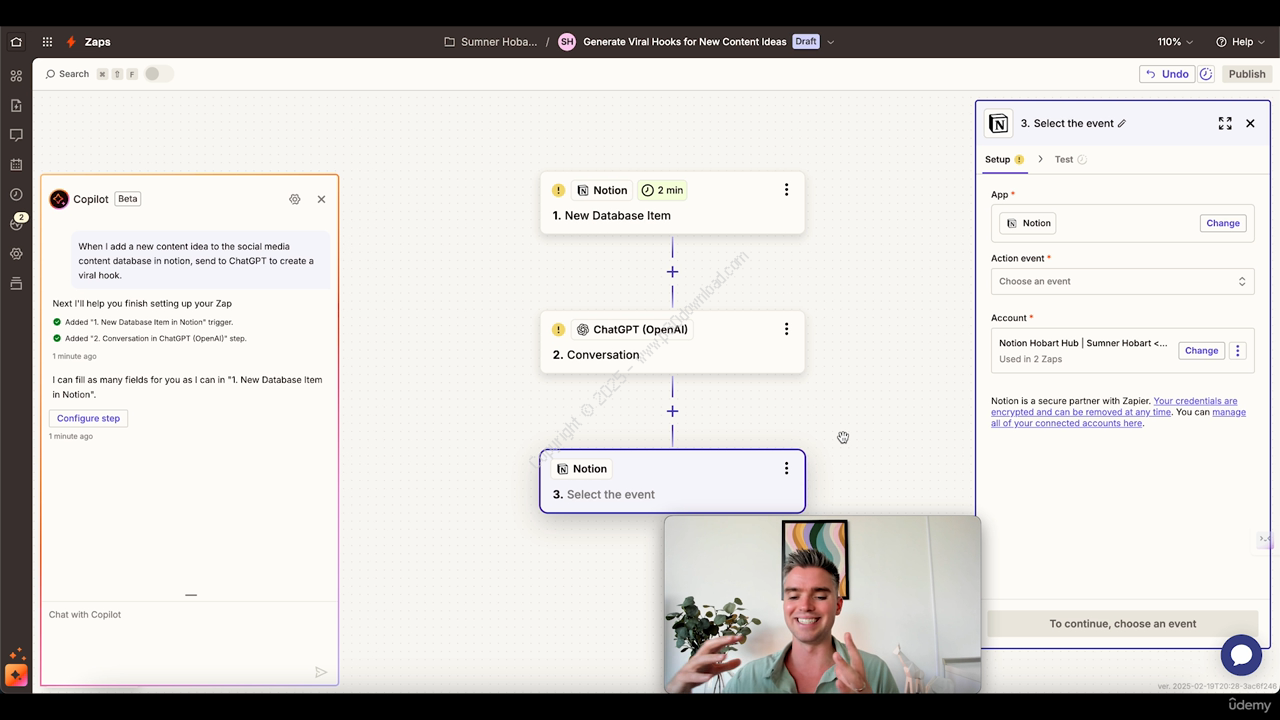Open the ChatGPT step three-dot menu
Image resolution: width=1280 pixels, height=720 pixels.
pos(786,329)
